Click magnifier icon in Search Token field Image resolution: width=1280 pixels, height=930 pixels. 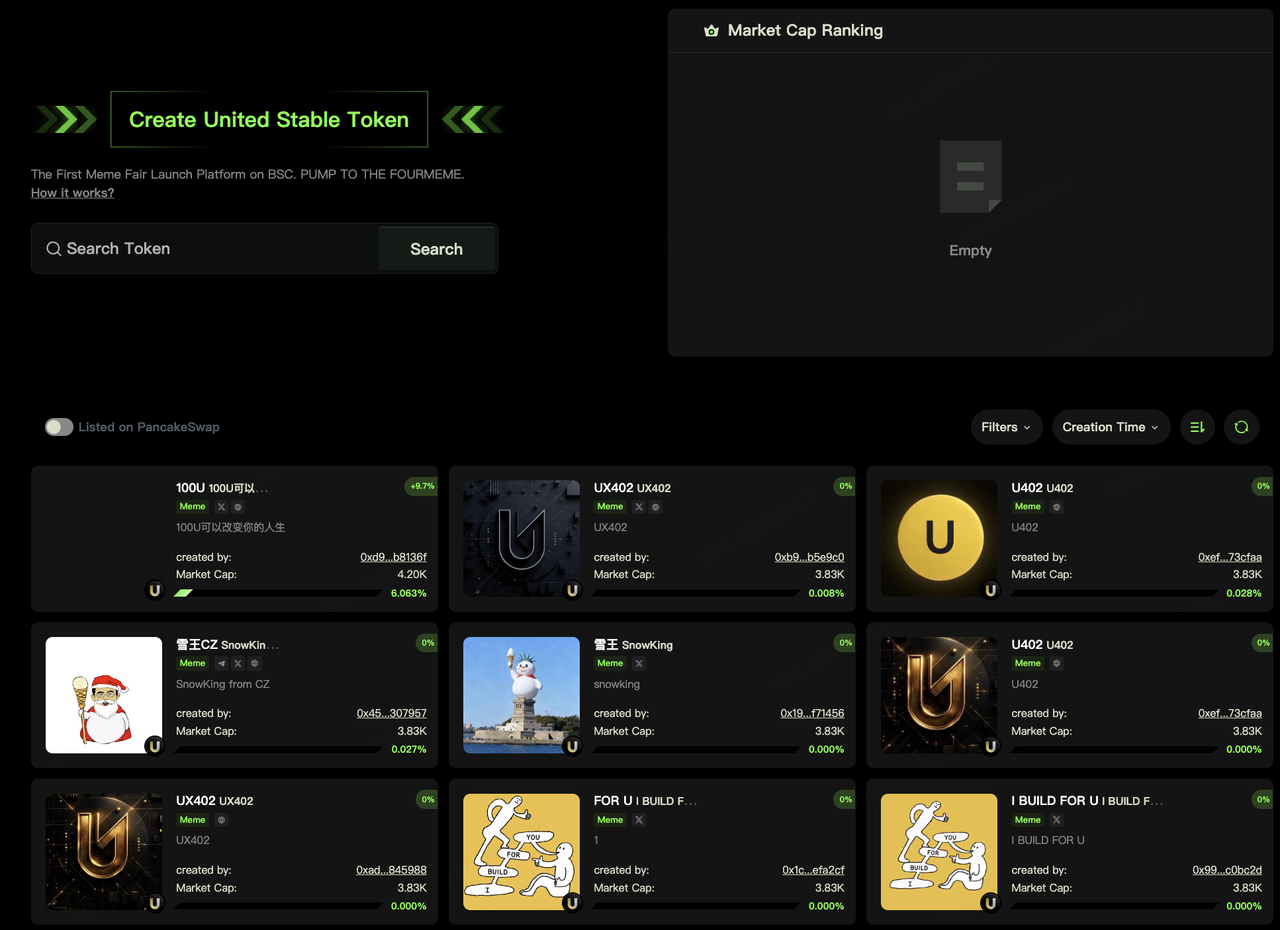click(53, 249)
